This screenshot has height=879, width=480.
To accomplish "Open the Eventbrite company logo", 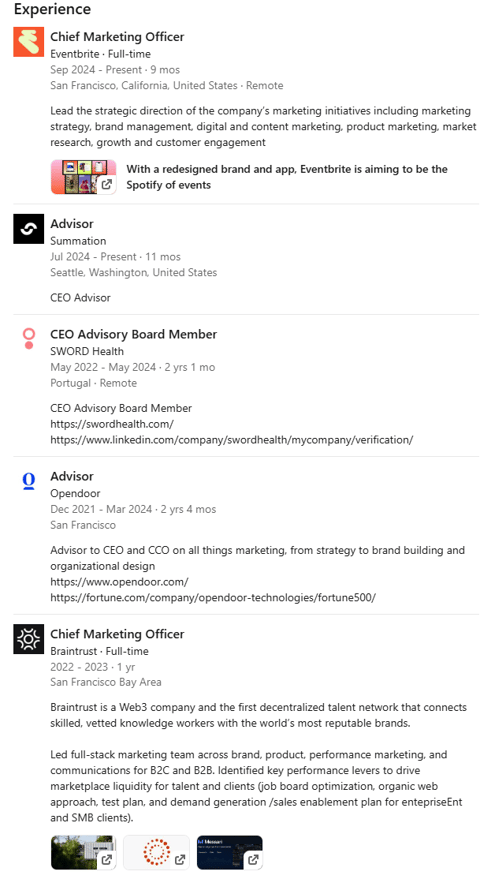I will click(x=29, y=41).
